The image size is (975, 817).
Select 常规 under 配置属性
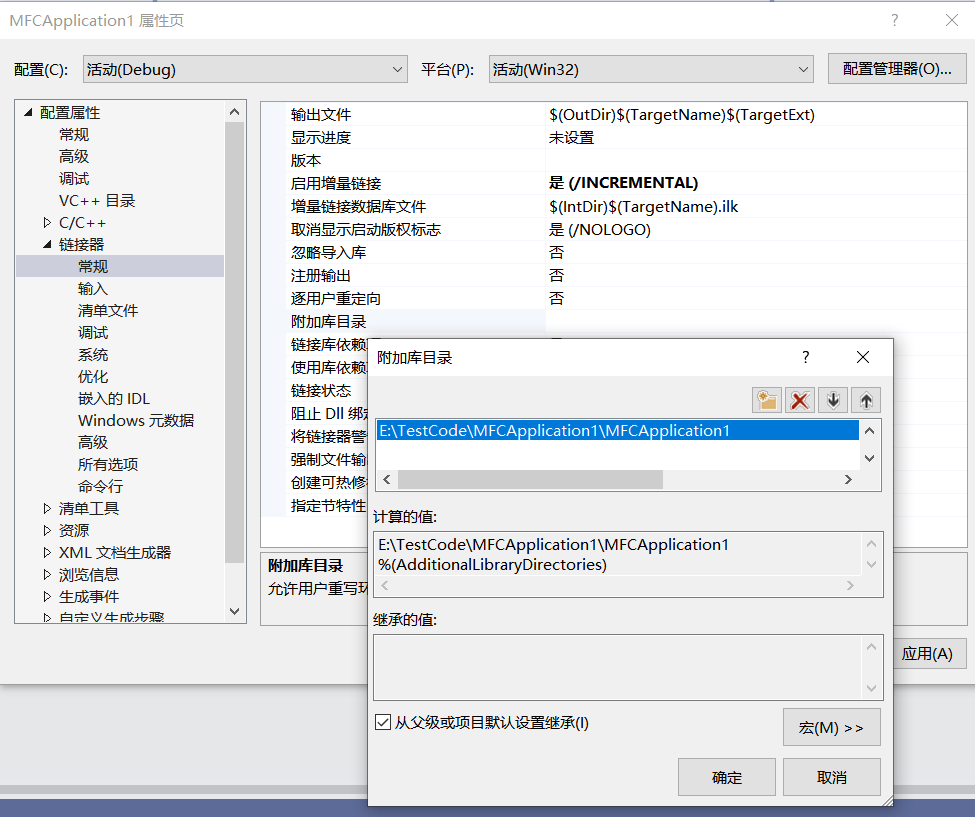coord(73,134)
